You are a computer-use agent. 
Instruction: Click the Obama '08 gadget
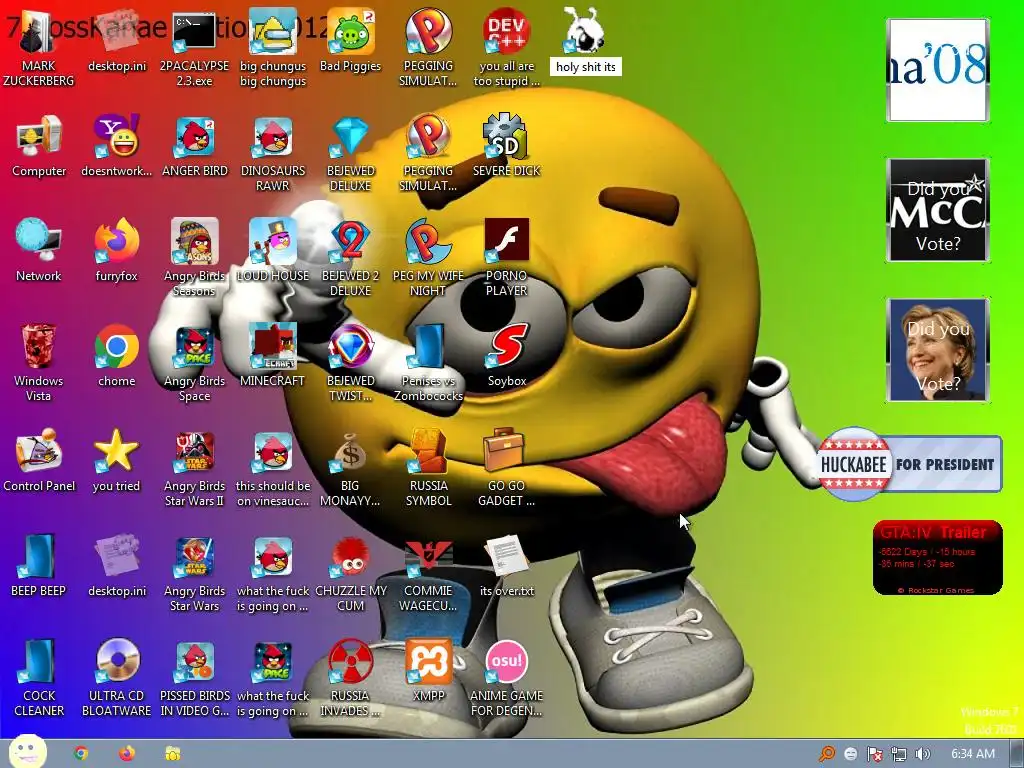pos(938,70)
